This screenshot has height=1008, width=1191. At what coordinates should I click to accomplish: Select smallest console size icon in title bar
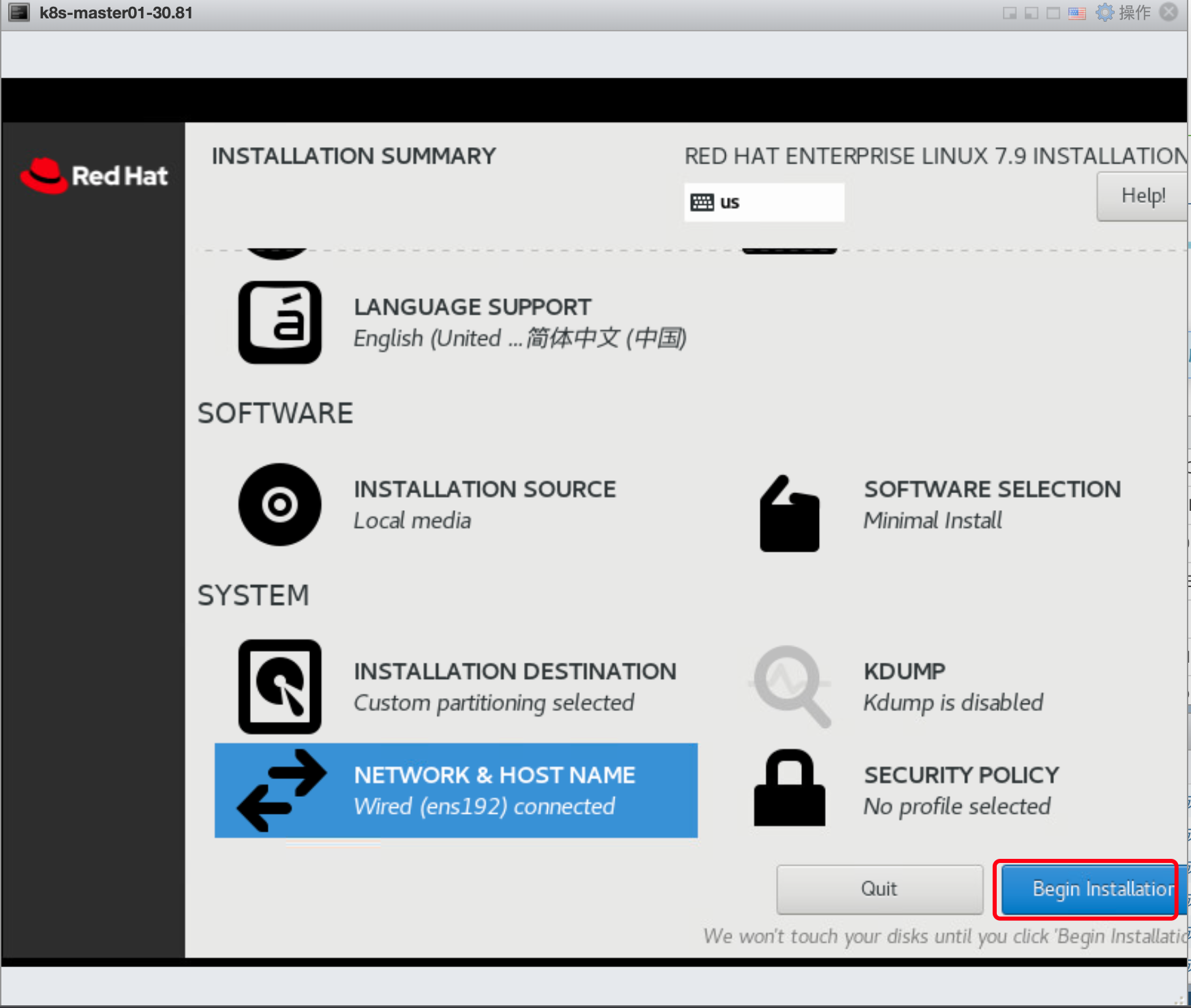1010,13
